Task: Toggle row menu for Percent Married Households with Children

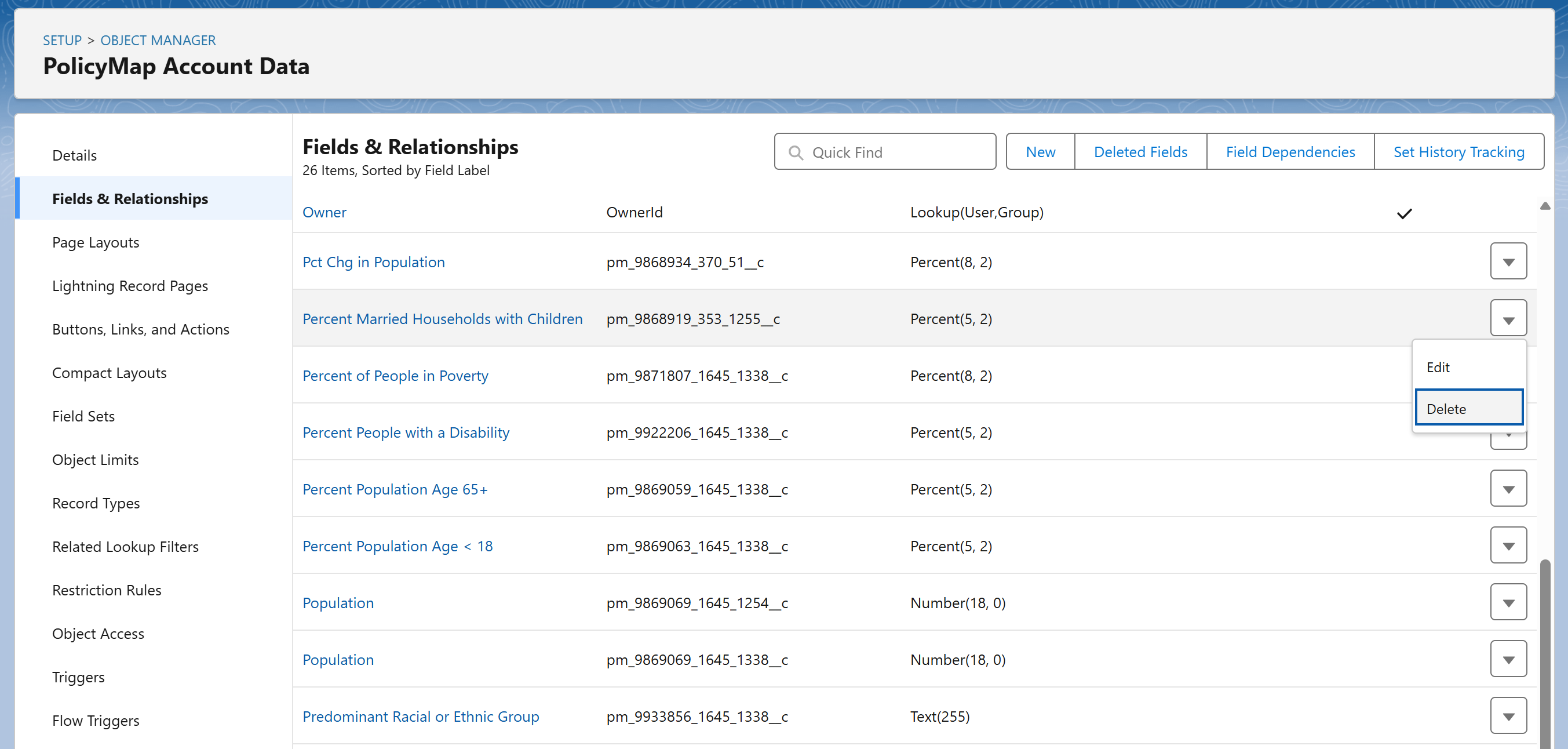Action: [1508, 318]
